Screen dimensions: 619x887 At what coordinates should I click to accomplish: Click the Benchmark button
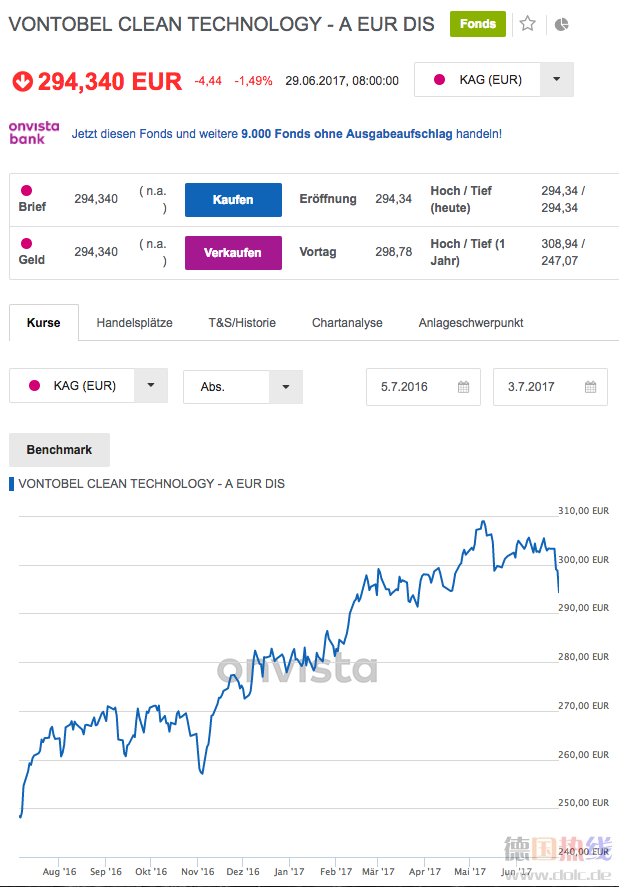click(59, 450)
